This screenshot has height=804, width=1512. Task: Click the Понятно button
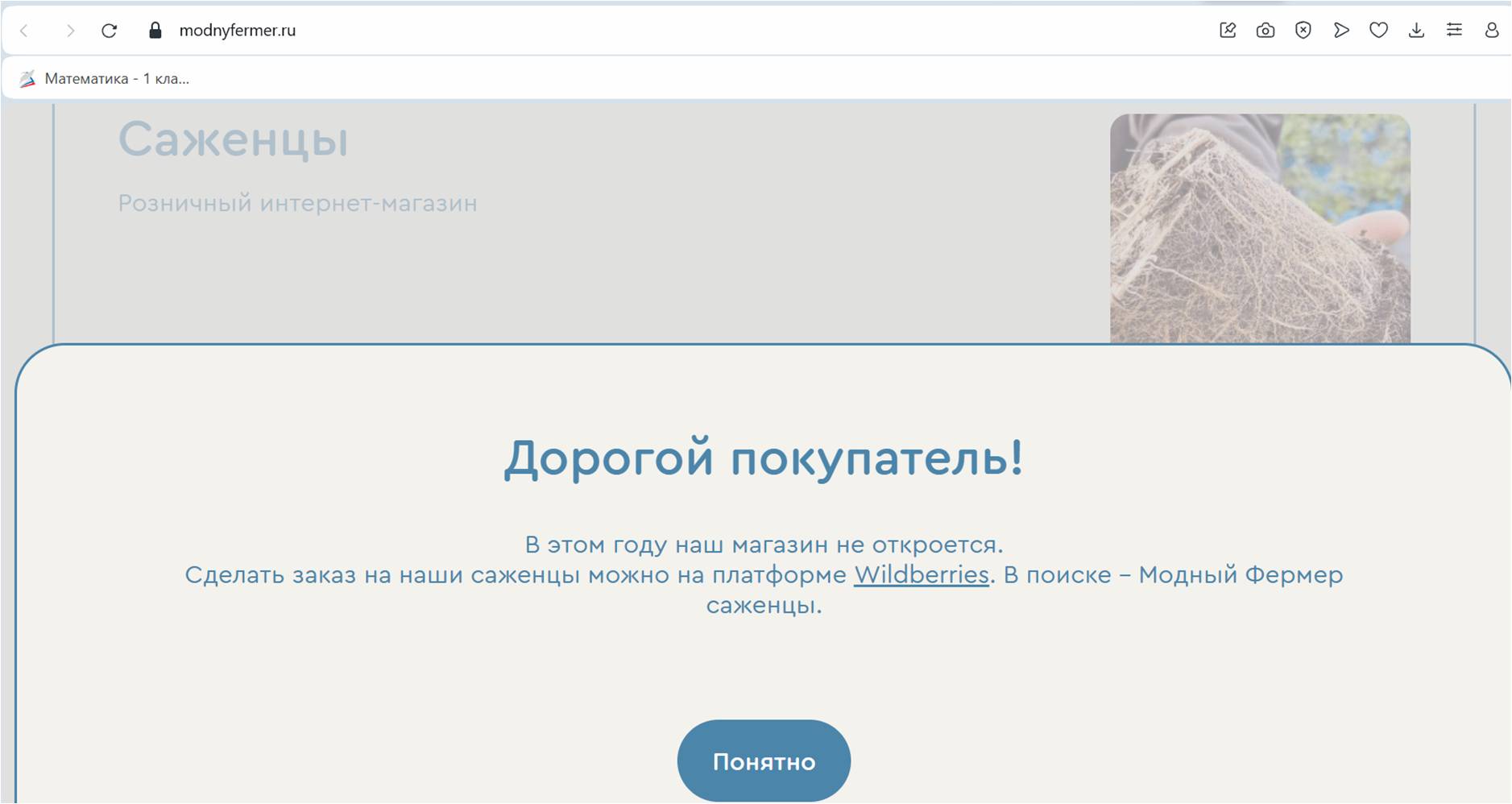coord(764,761)
